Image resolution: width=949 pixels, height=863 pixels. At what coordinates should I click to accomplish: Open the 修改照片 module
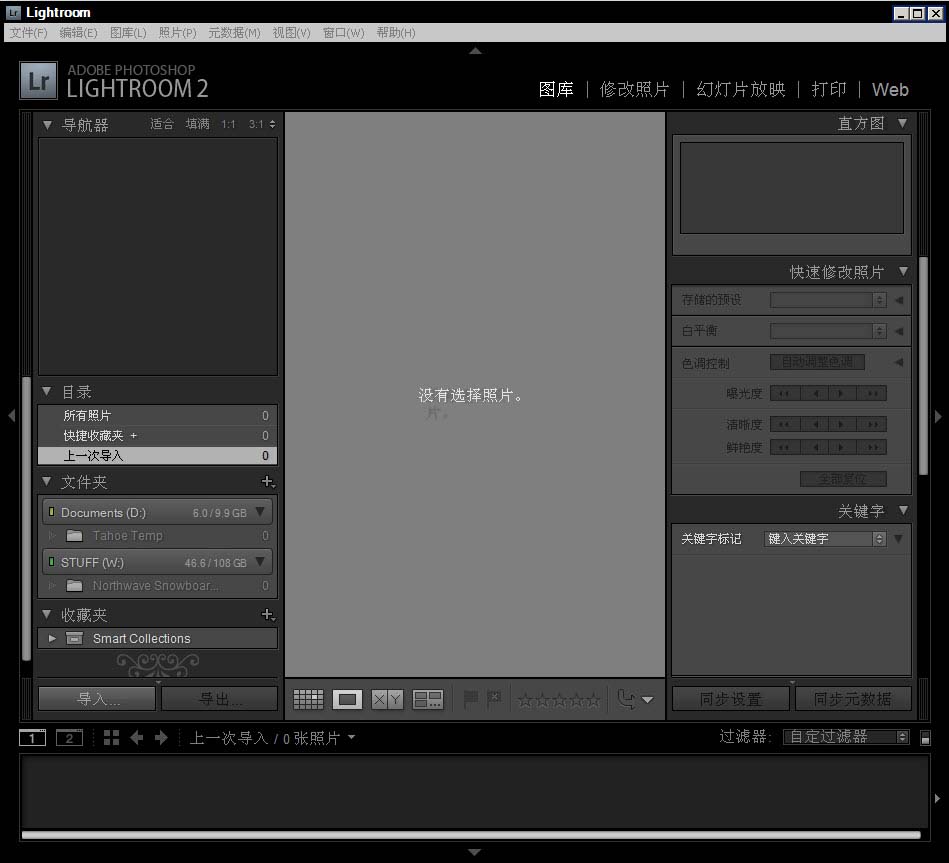click(x=634, y=89)
